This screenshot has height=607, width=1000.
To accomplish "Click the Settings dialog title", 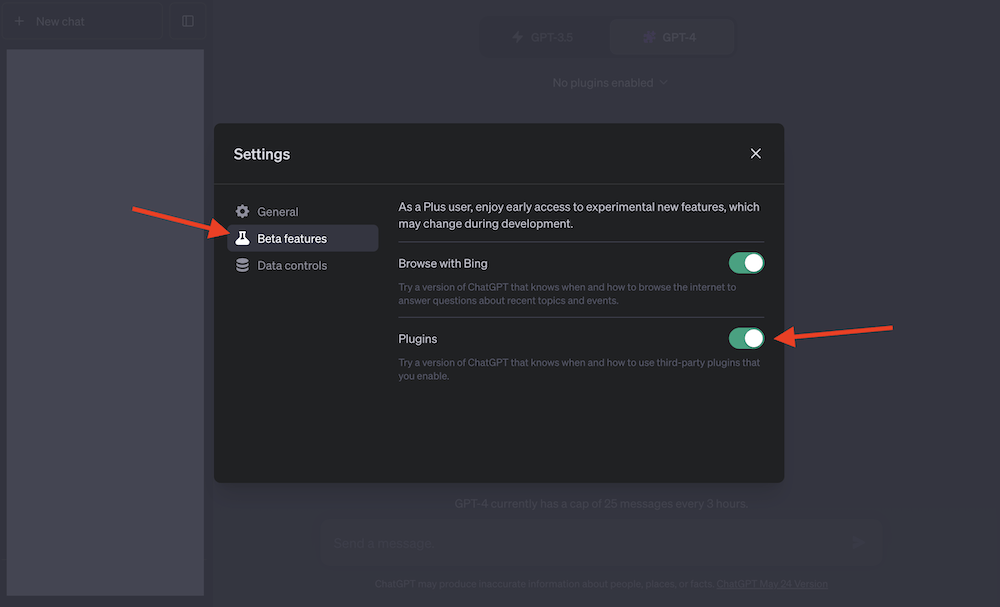I will (x=261, y=154).
